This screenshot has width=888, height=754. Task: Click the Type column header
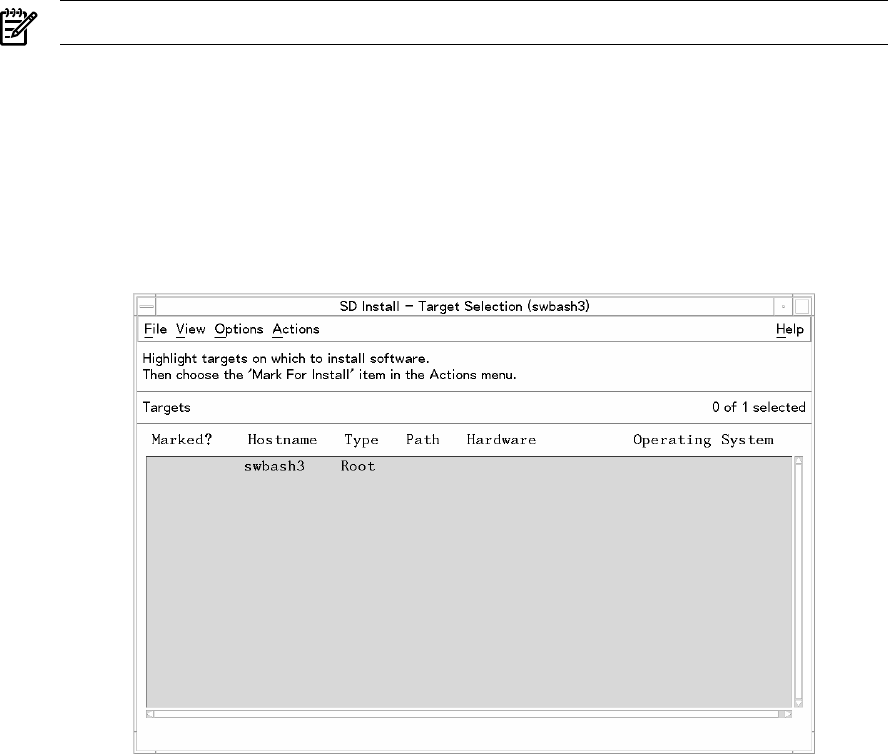[x=361, y=440]
